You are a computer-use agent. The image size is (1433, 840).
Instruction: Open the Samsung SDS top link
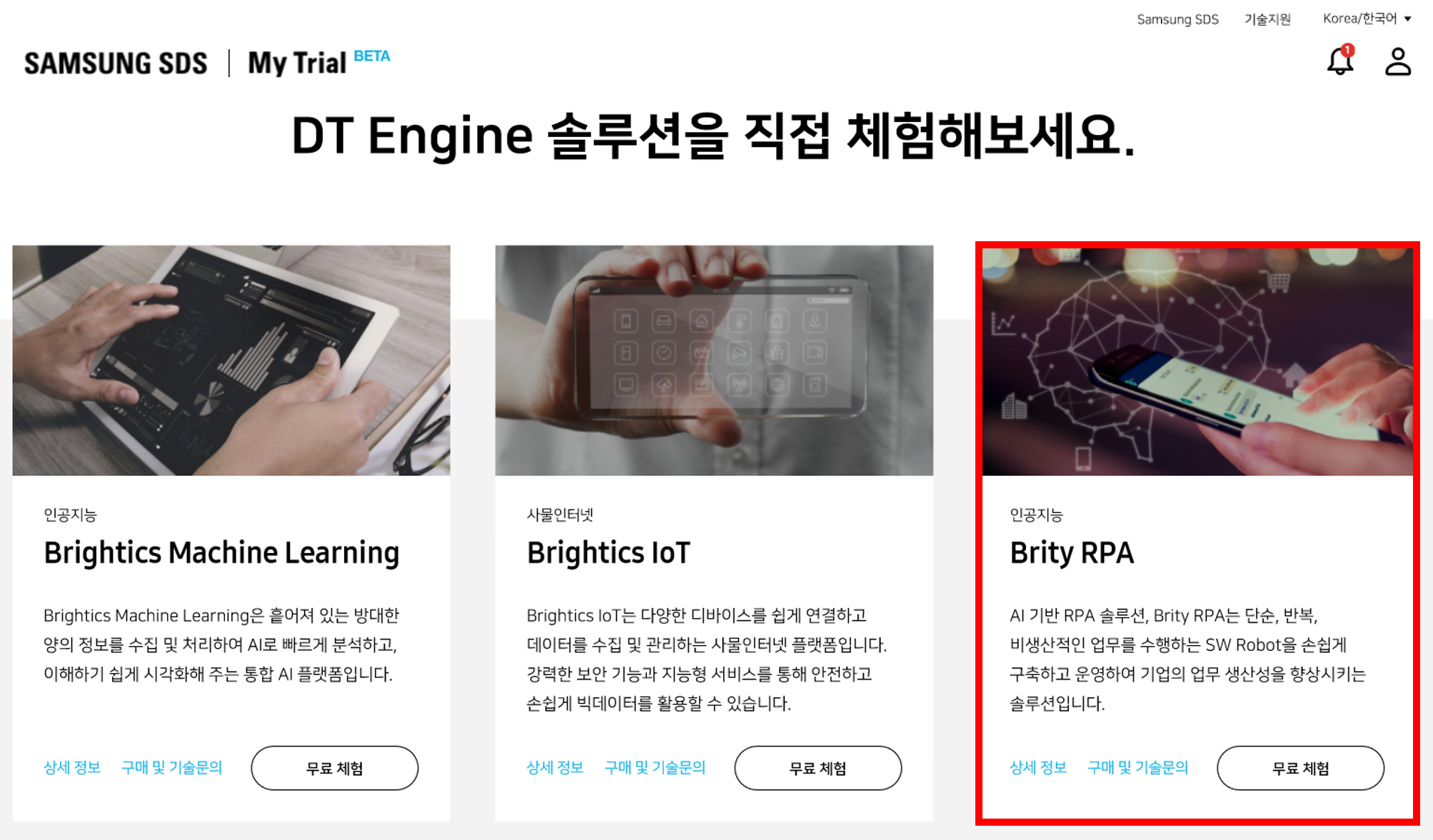point(1177,19)
